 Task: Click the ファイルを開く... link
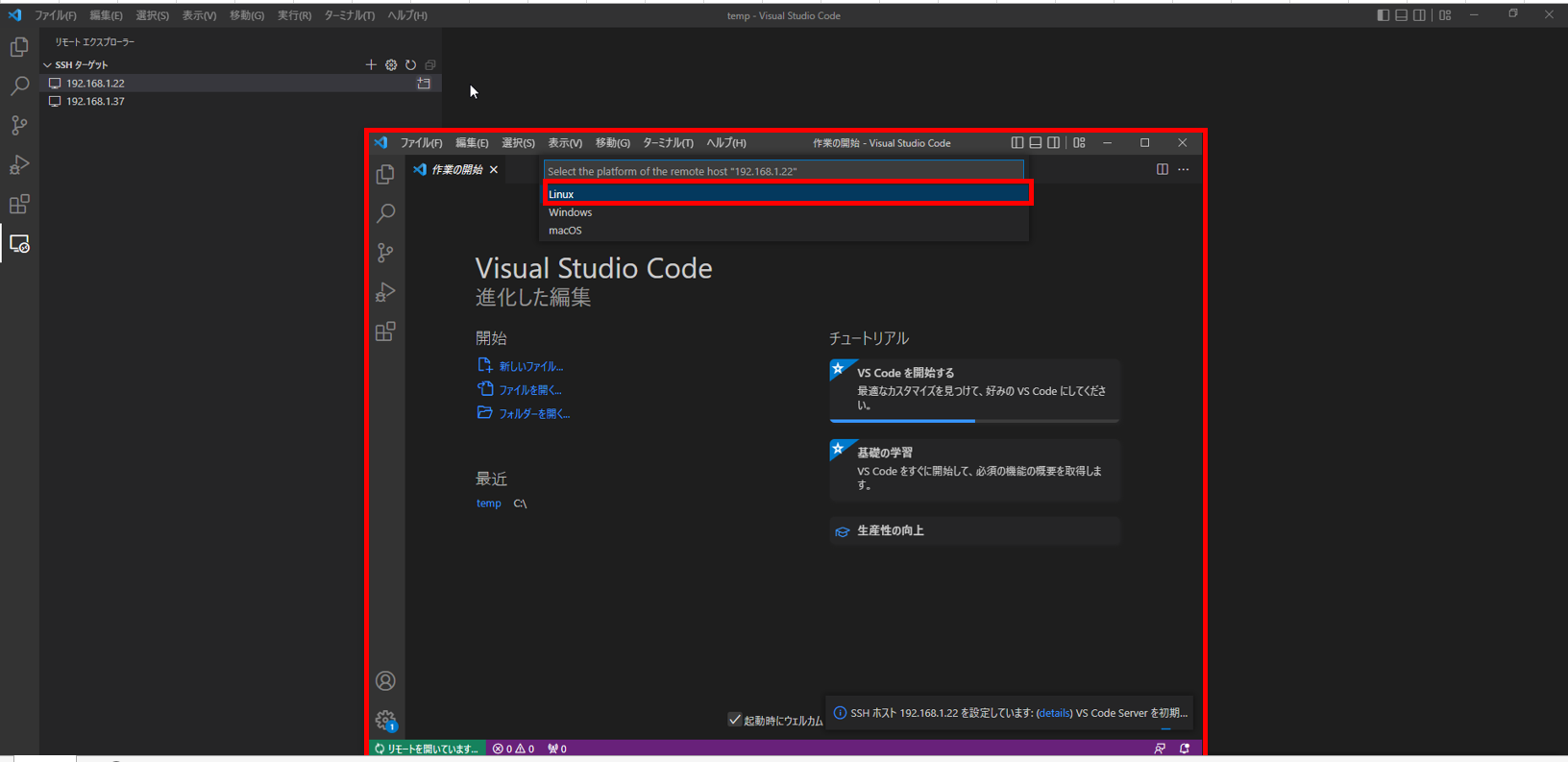pos(529,390)
